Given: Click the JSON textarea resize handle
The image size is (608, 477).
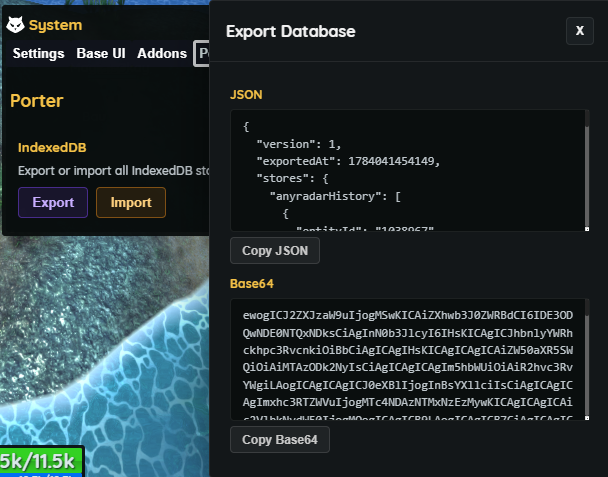Looking at the screenshot, I should coord(587,229).
